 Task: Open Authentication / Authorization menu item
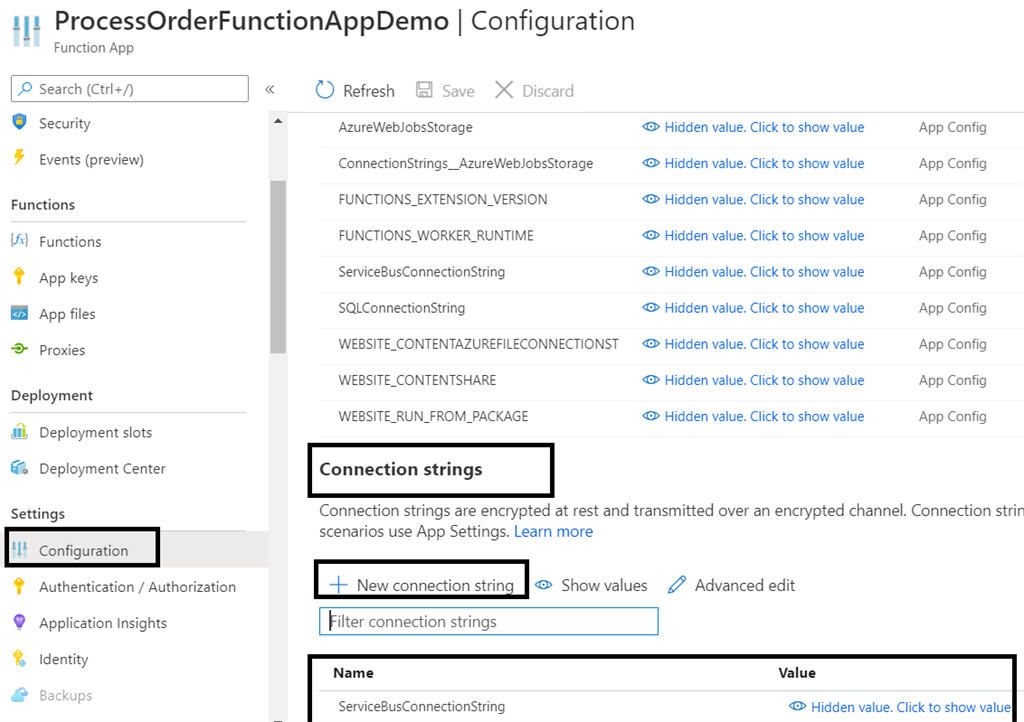tap(137, 587)
